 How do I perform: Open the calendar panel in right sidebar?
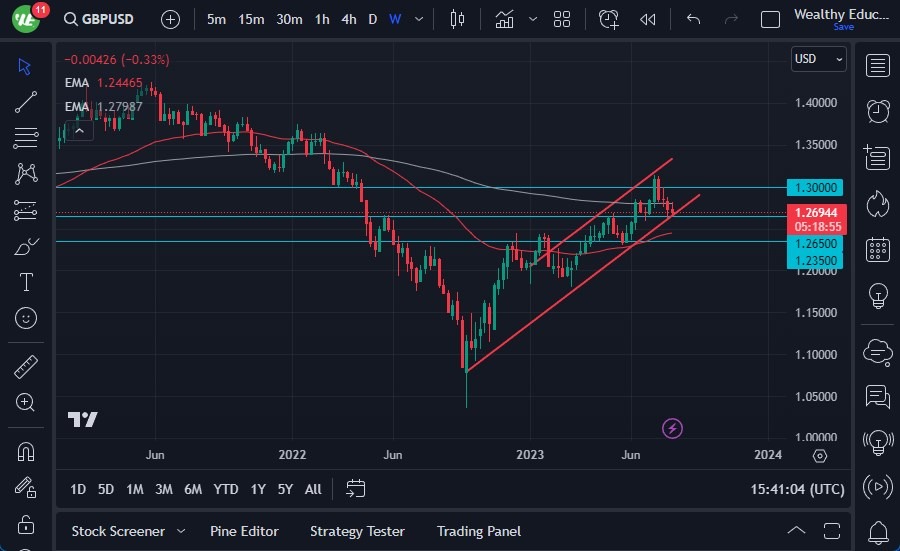tap(878, 249)
